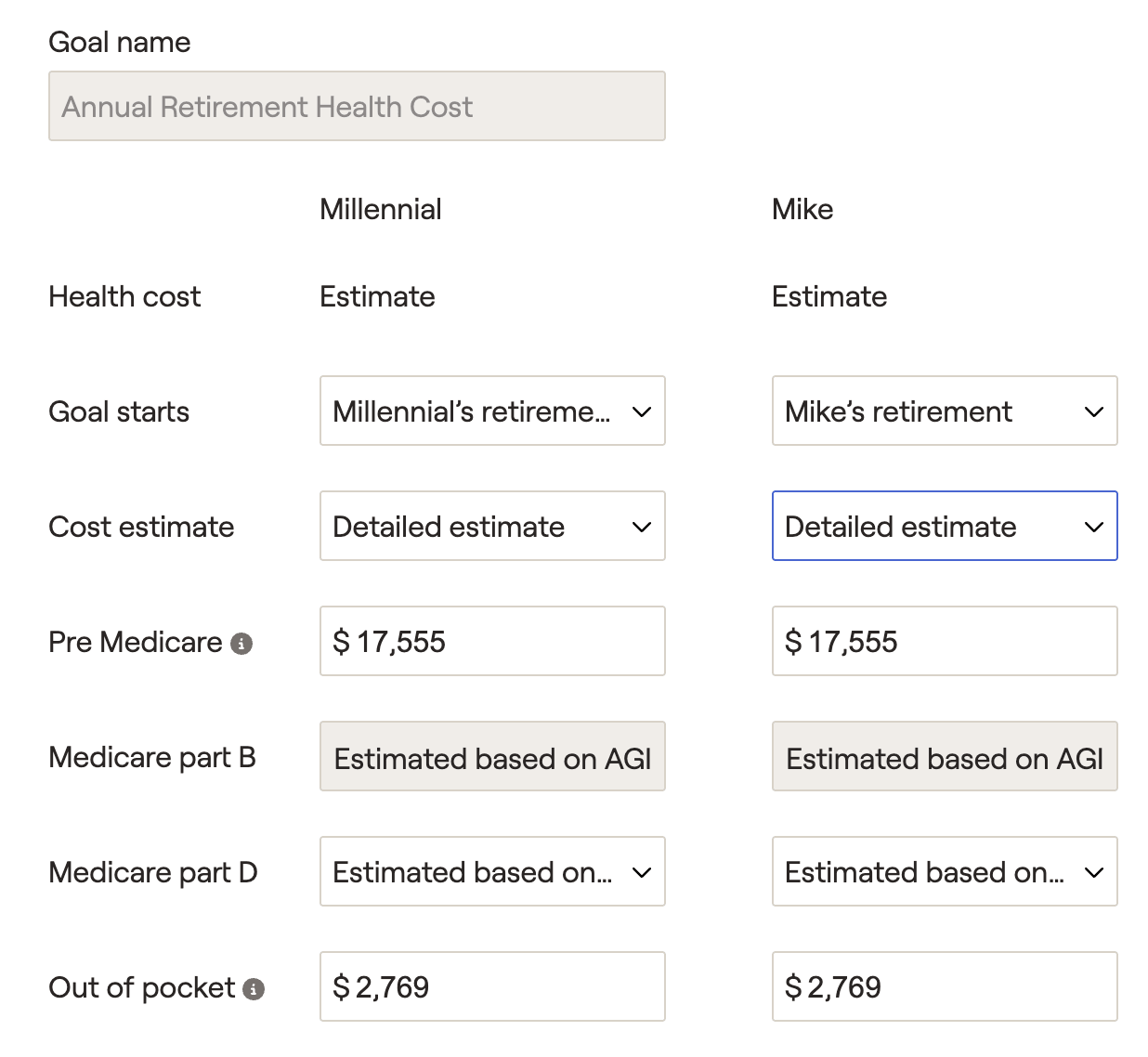Click Millennial's Medicare part B estimated field
Screen dimensions: 1148x1057
(492, 757)
